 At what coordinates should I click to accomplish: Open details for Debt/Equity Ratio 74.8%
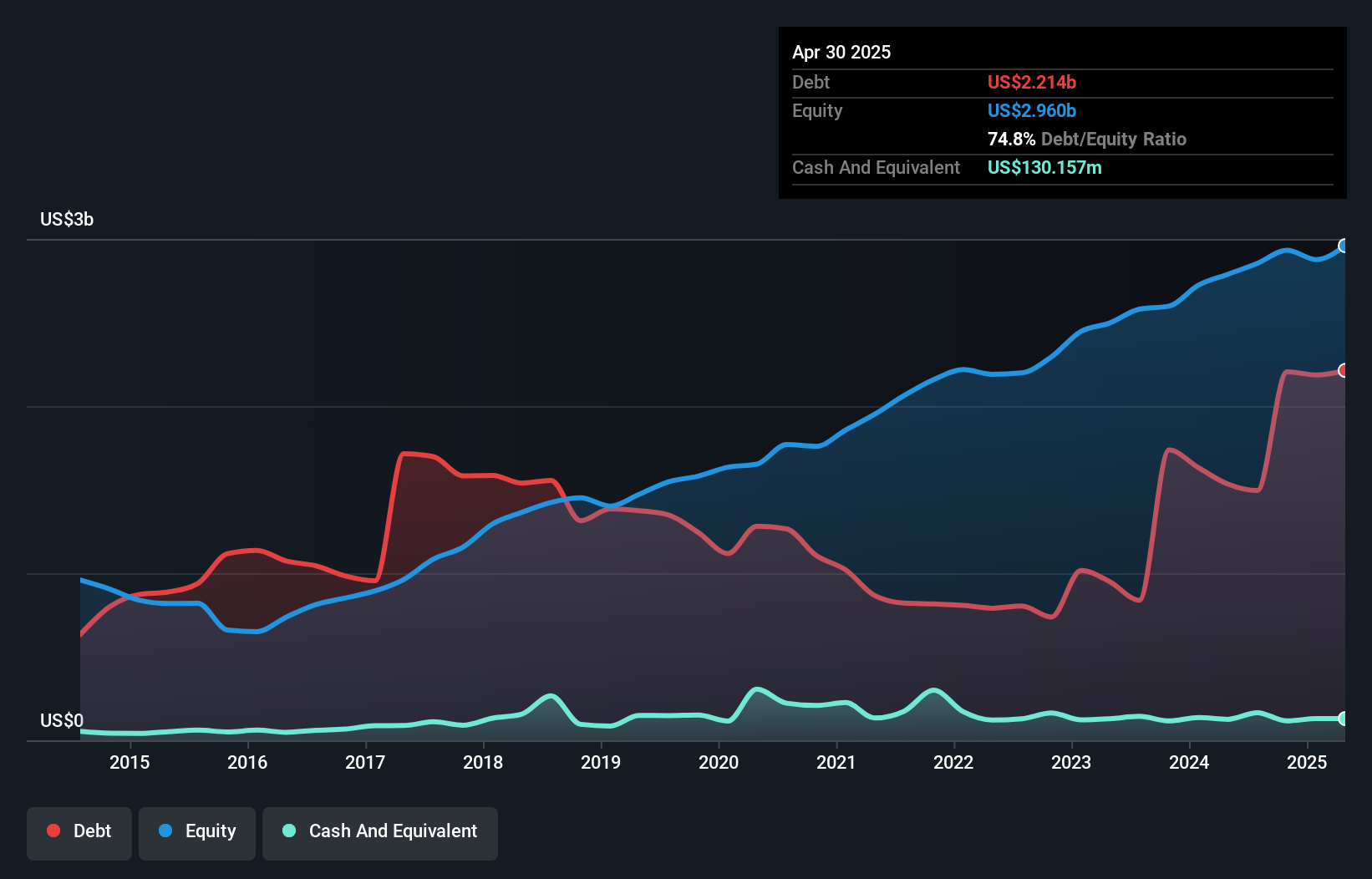1086,139
